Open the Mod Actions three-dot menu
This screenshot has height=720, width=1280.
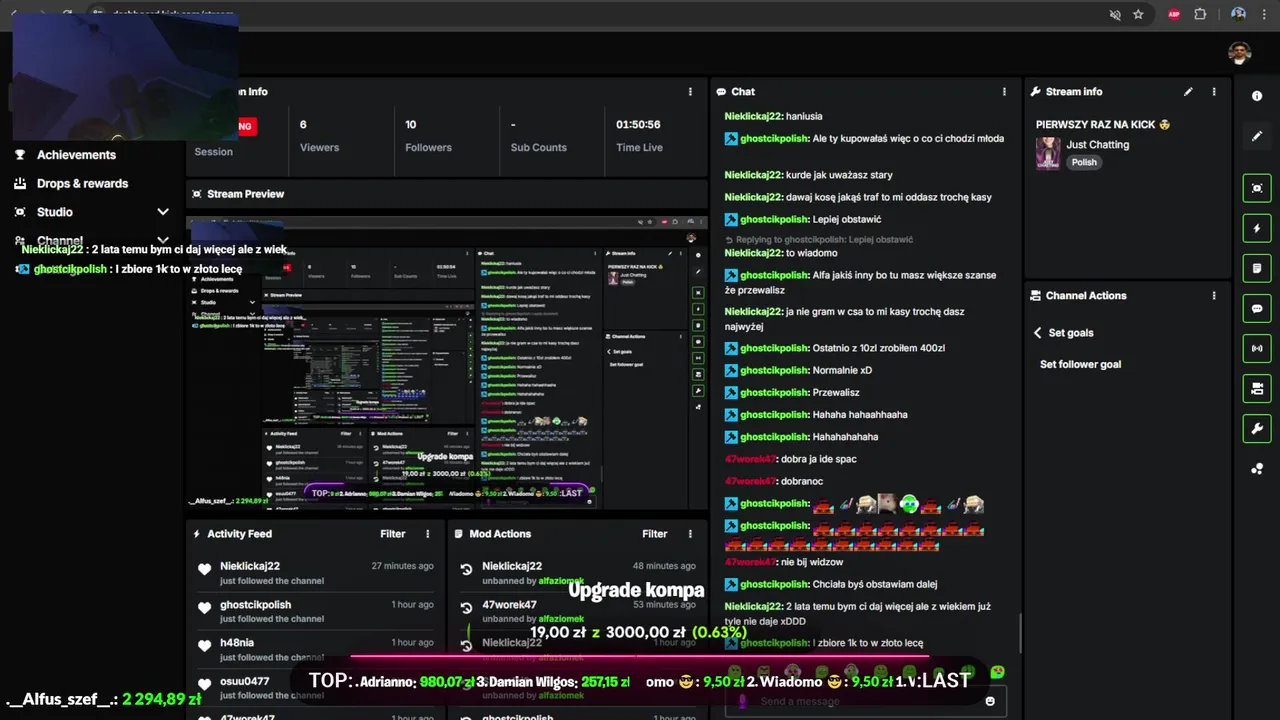(x=690, y=534)
